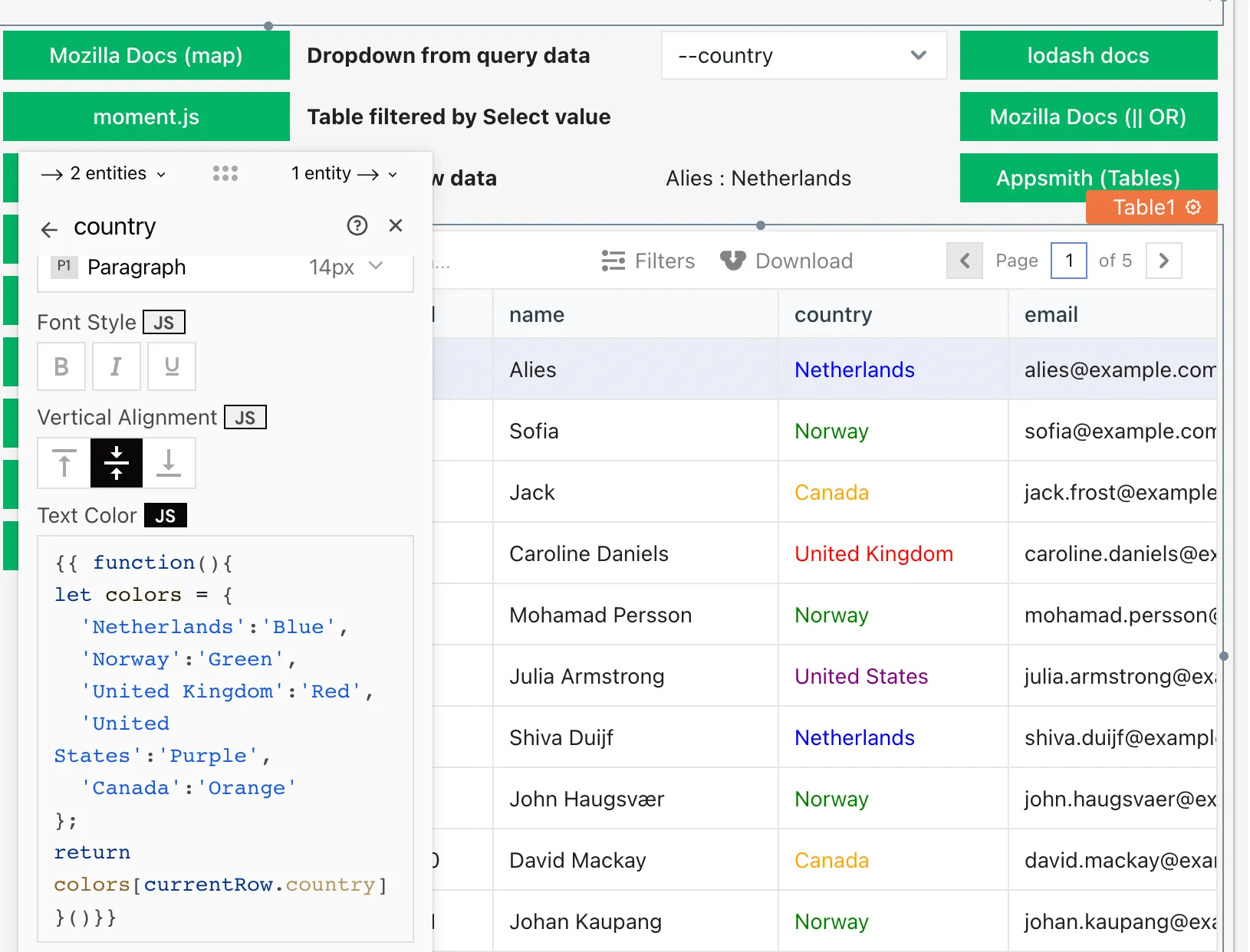
Task: Apply underline font style
Action: click(x=172, y=366)
